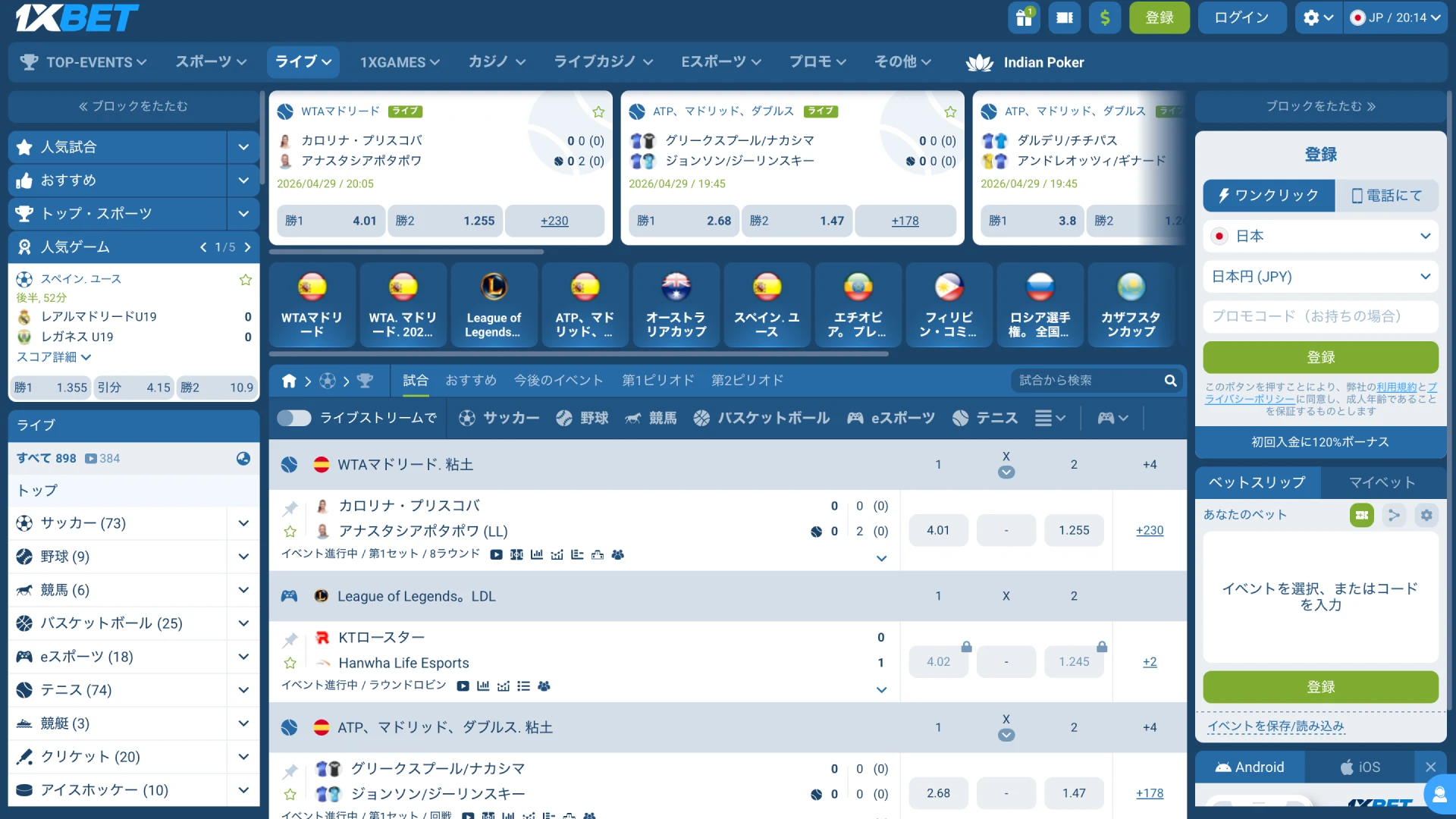
Task: Star the KTロースター vs Hanwha match
Action: tap(290, 663)
